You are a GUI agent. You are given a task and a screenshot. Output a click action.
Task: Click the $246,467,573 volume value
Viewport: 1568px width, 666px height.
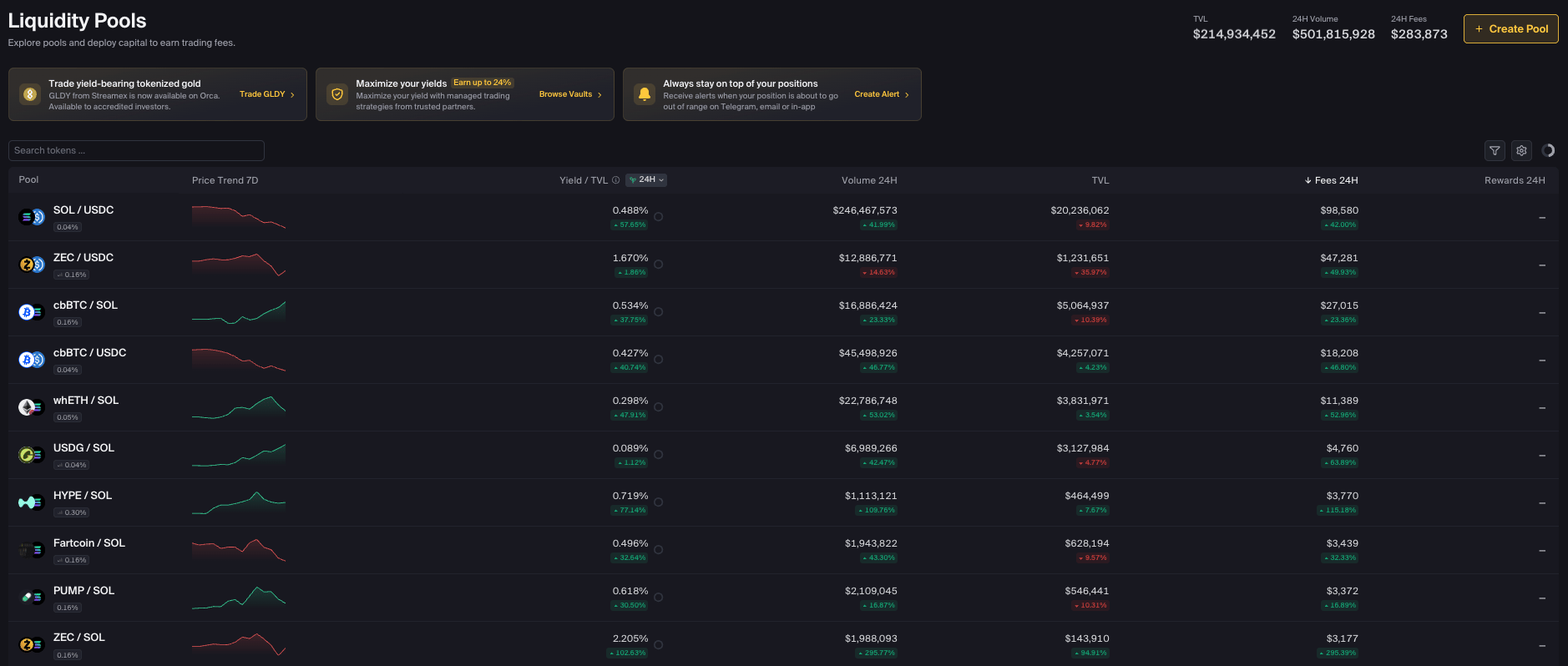coord(865,210)
